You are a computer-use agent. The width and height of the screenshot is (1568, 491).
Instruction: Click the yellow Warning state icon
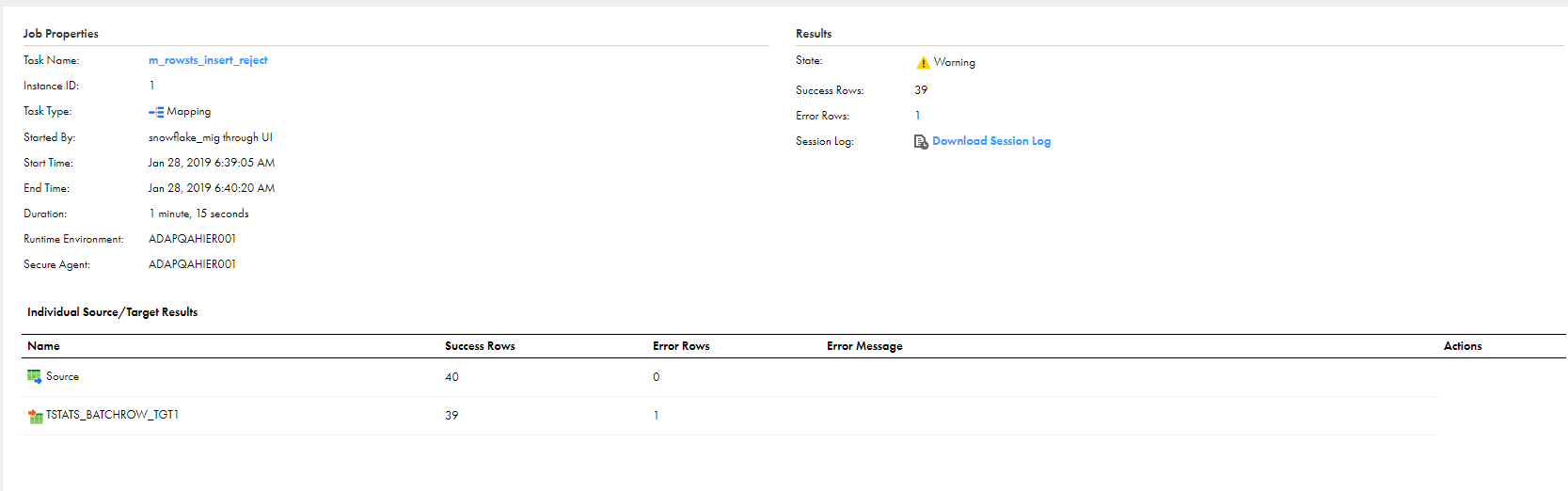[923, 63]
